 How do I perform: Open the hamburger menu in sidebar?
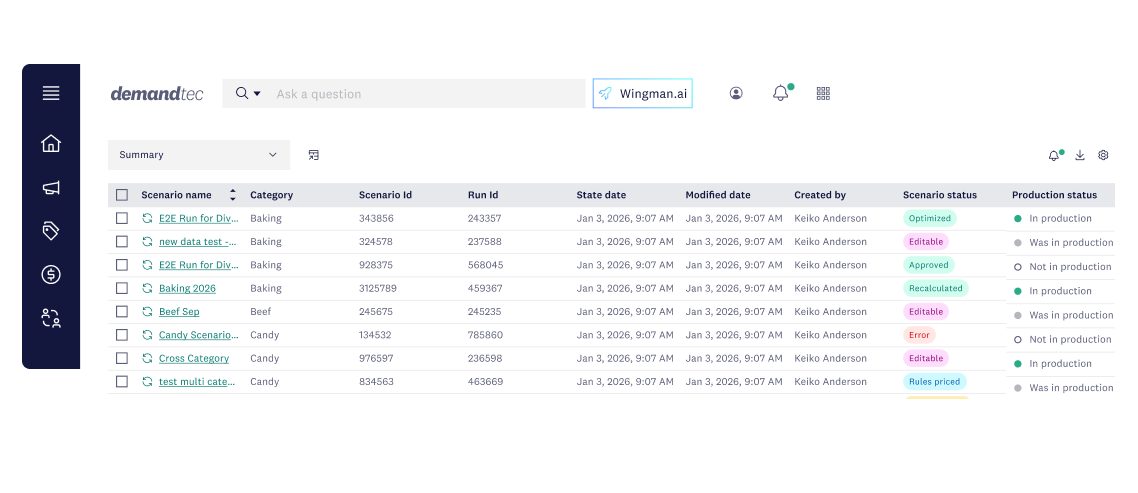(x=51, y=93)
